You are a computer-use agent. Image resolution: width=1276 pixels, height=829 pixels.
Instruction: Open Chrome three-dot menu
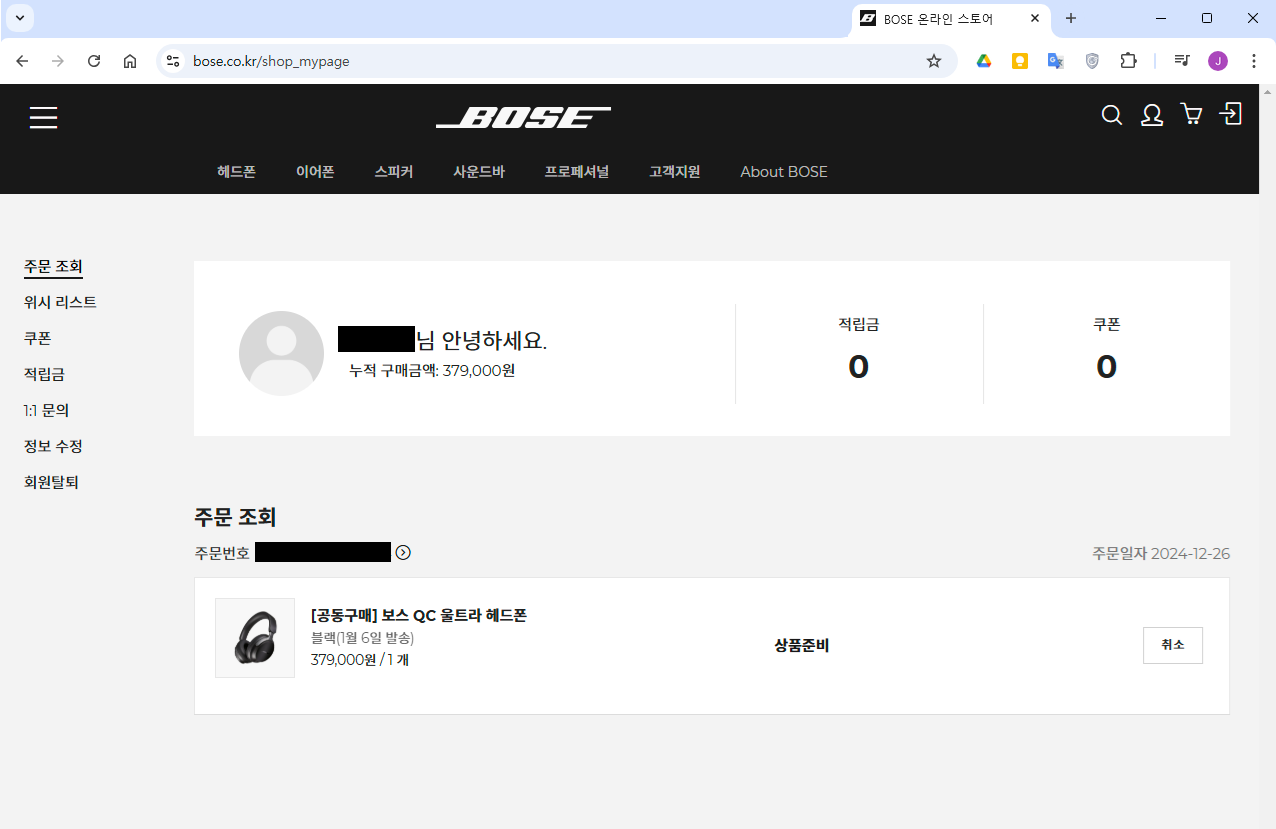coord(1253,61)
